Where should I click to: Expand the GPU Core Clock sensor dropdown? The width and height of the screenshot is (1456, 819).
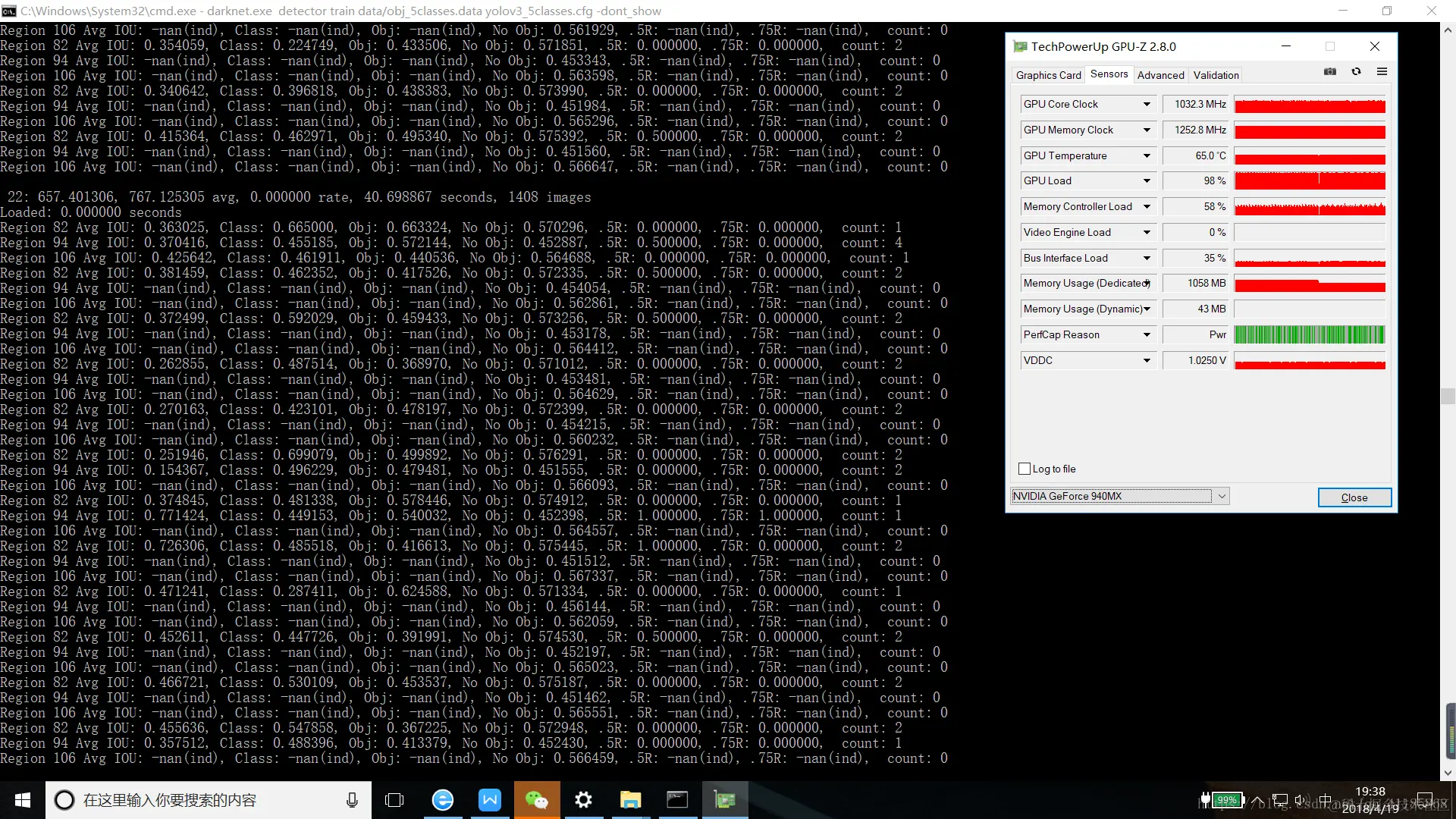pyautogui.click(x=1147, y=105)
